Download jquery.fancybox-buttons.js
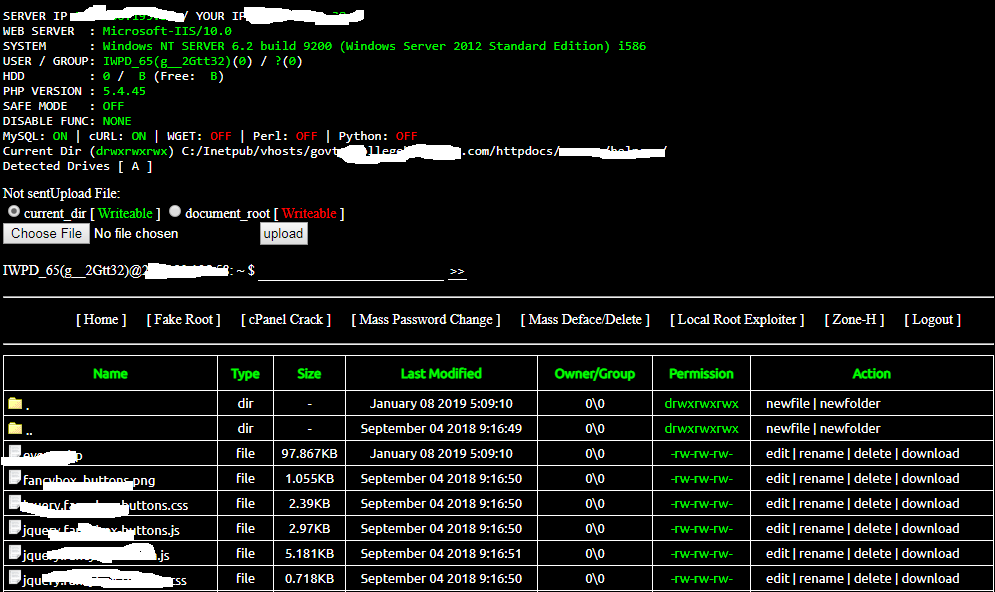995x592 pixels. point(930,528)
